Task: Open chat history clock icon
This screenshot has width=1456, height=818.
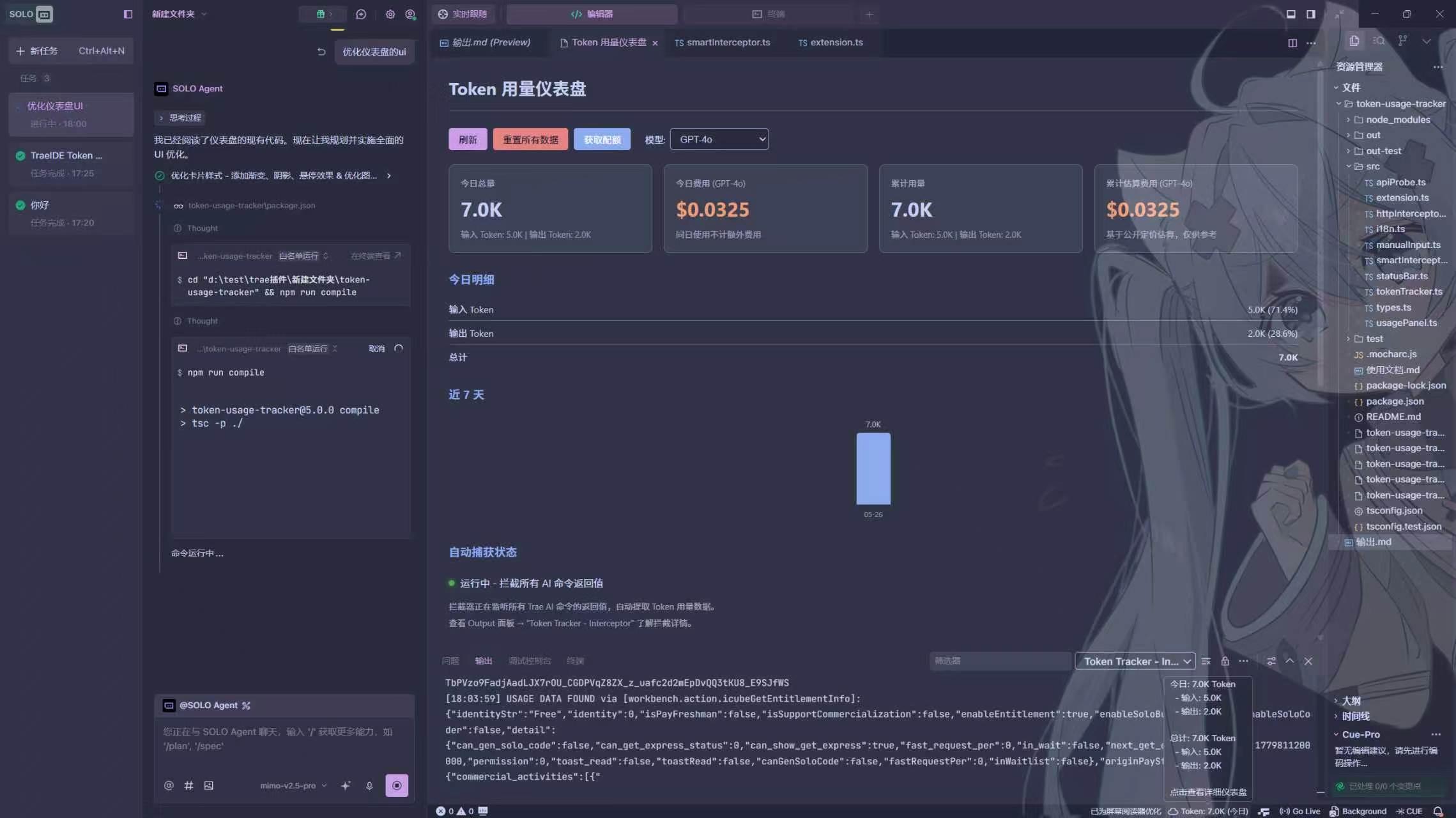Action: [x=361, y=14]
